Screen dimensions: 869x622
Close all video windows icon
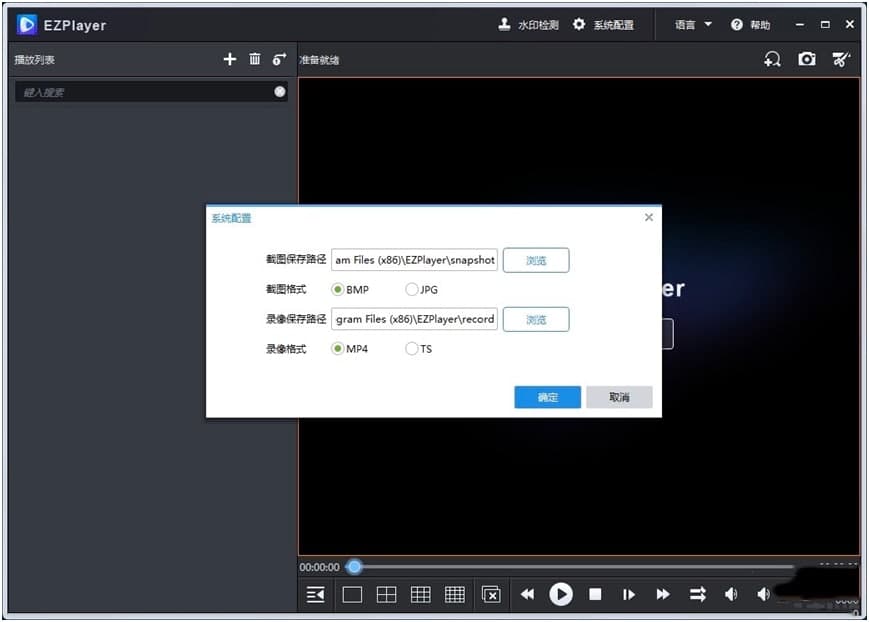pyautogui.click(x=491, y=593)
